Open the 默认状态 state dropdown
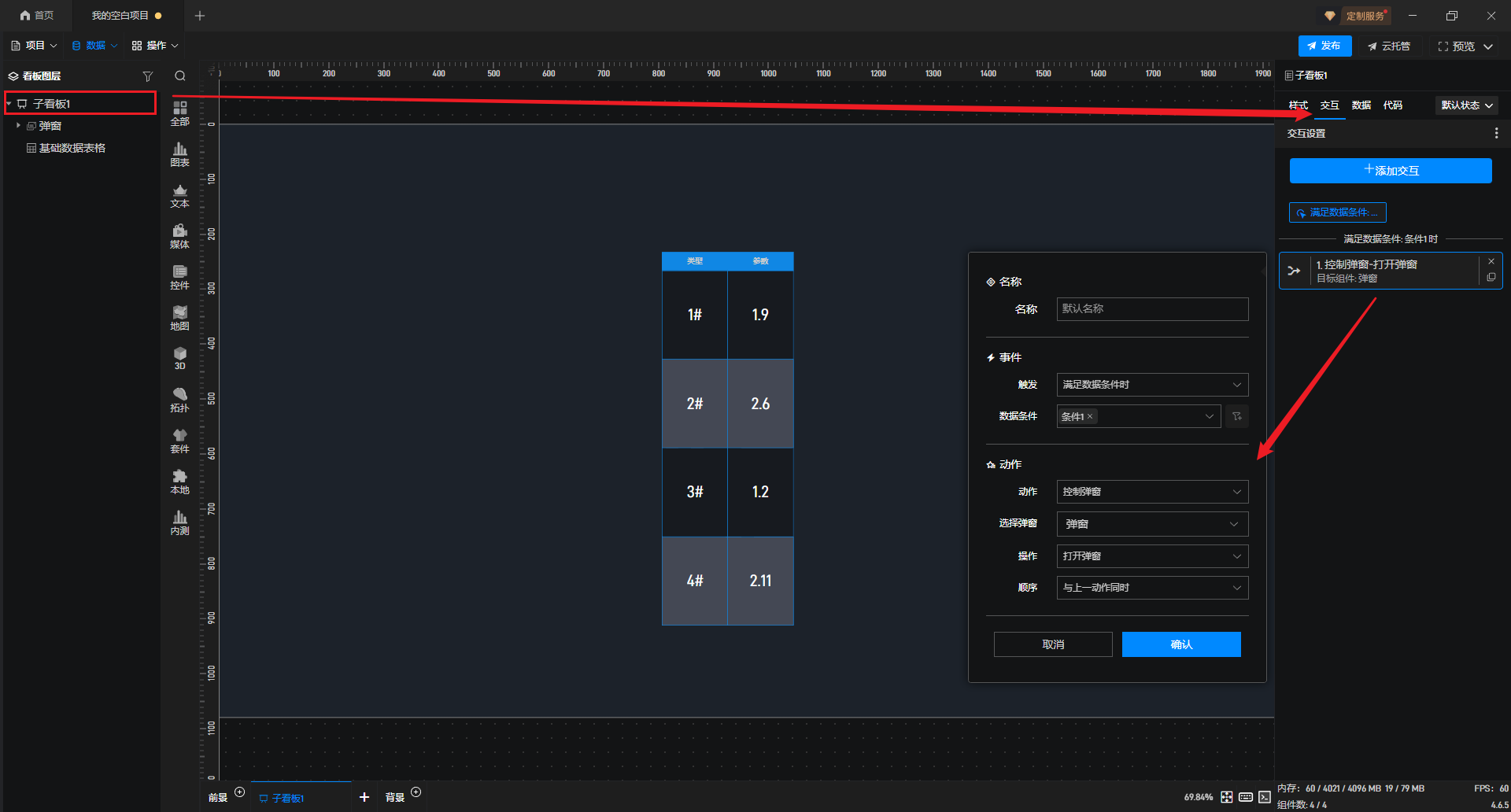Image resolution: width=1511 pixels, height=812 pixels. [x=1466, y=105]
